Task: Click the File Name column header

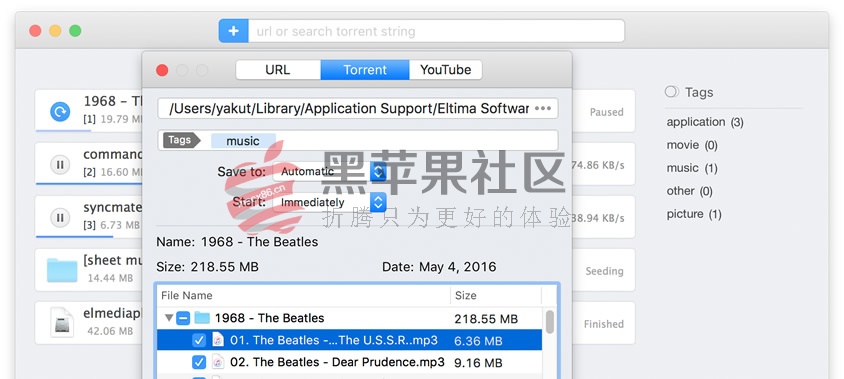Action: pyautogui.click(x=305, y=295)
